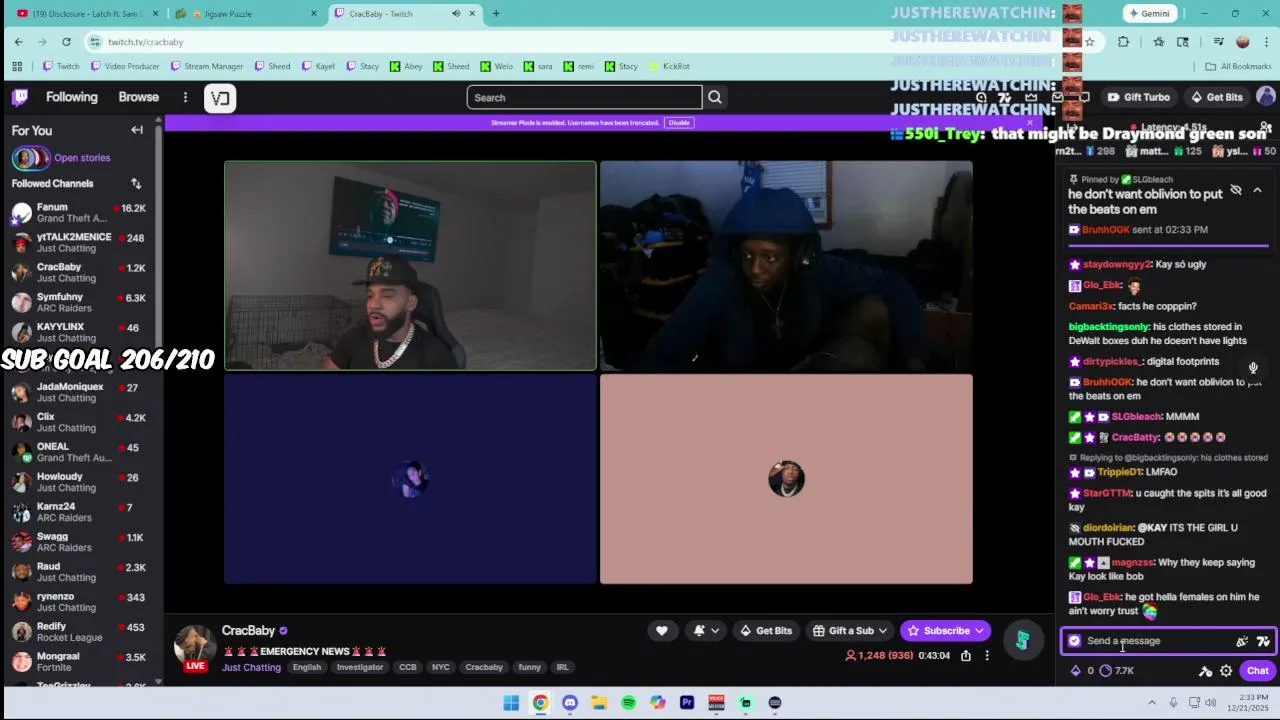Sort followed channels list
The image size is (1280, 720).
(136, 184)
